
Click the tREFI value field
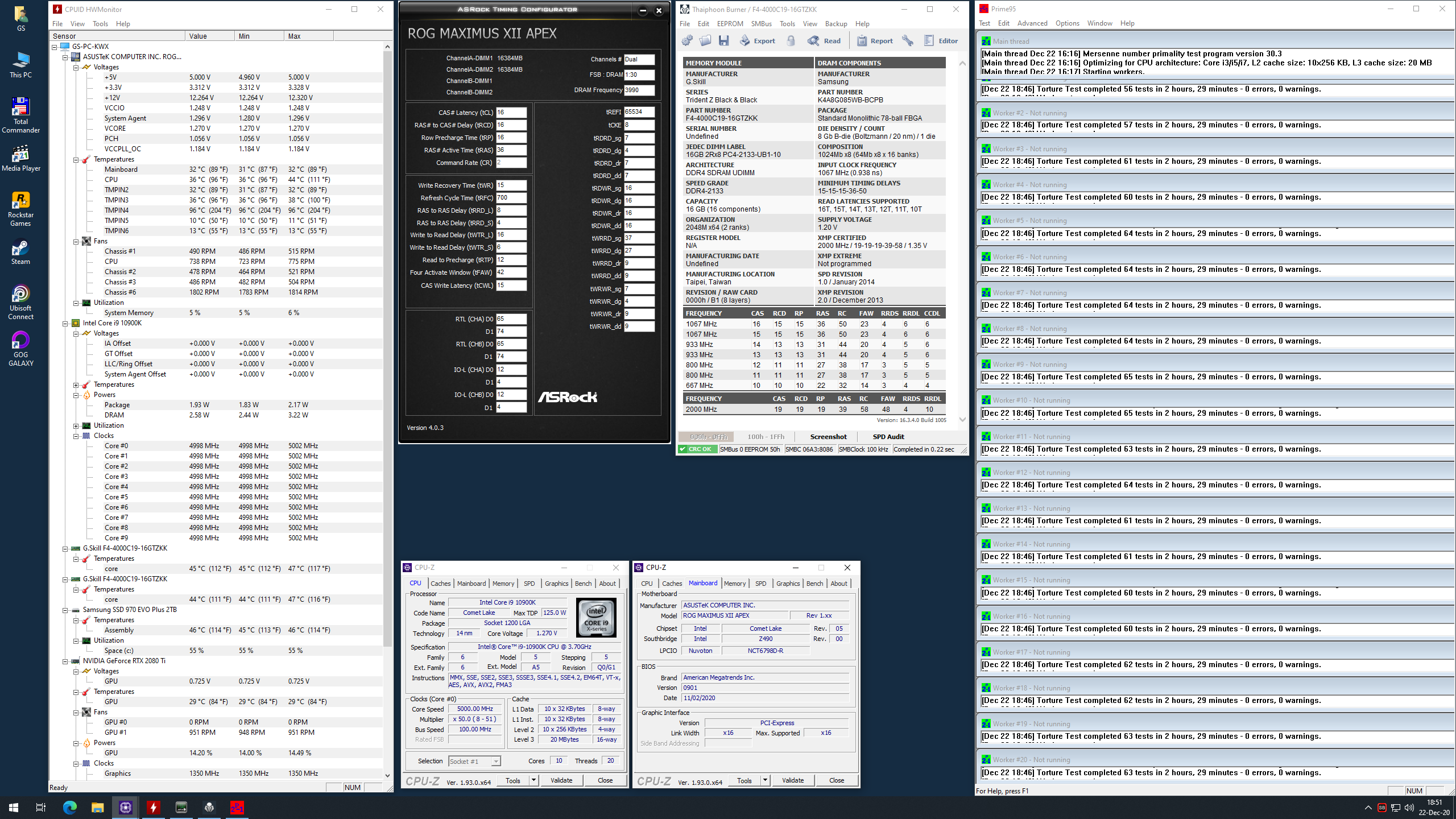click(639, 112)
